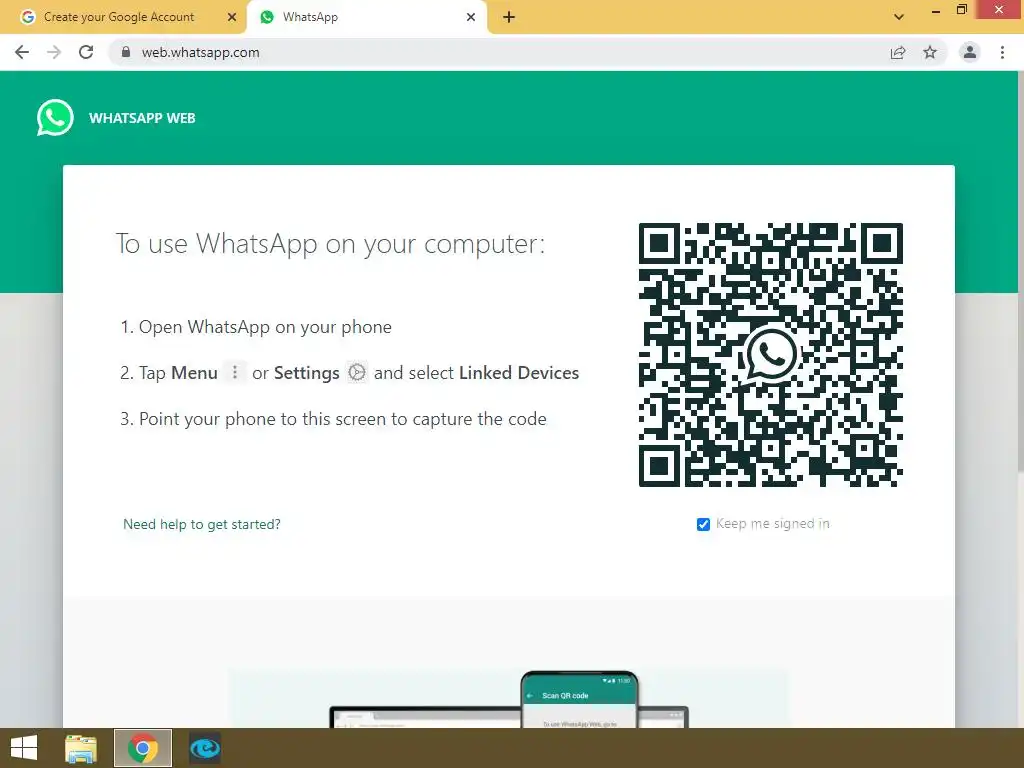Go forward to the next page
This screenshot has width=1024, height=768.
(x=54, y=52)
